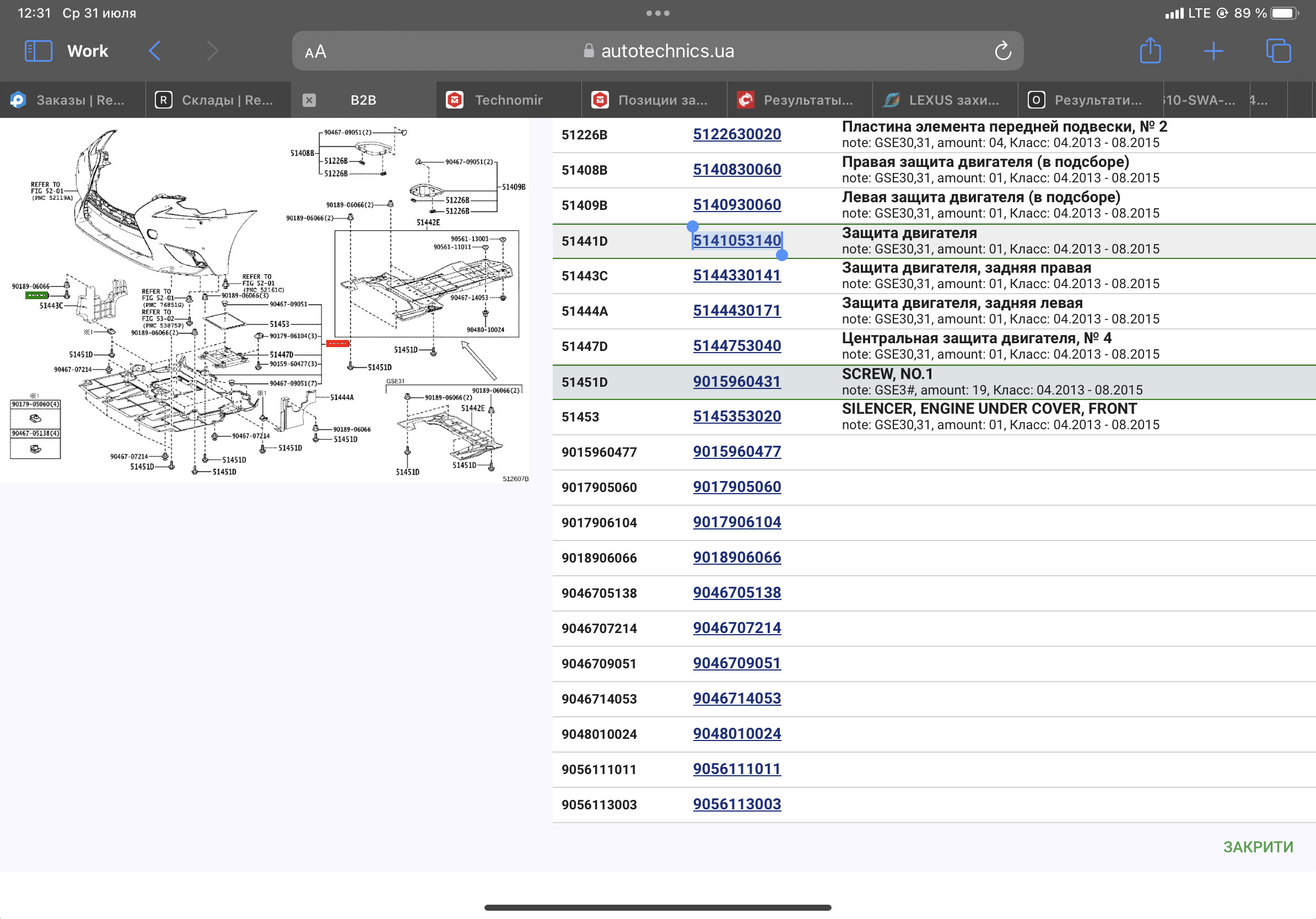Show the tab overview icon
Image resolution: width=1316 pixels, height=919 pixels.
pos(1278,51)
